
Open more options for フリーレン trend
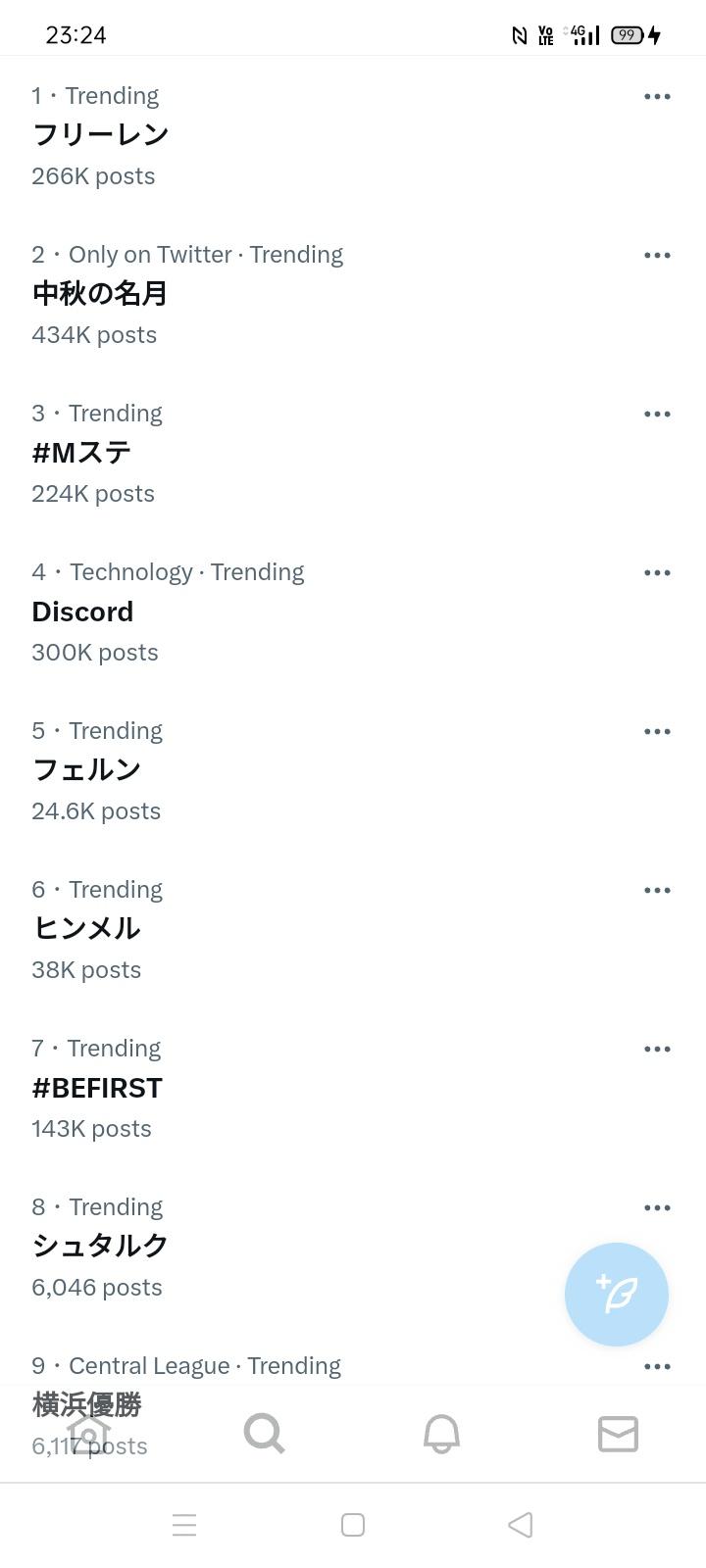[657, 96]
